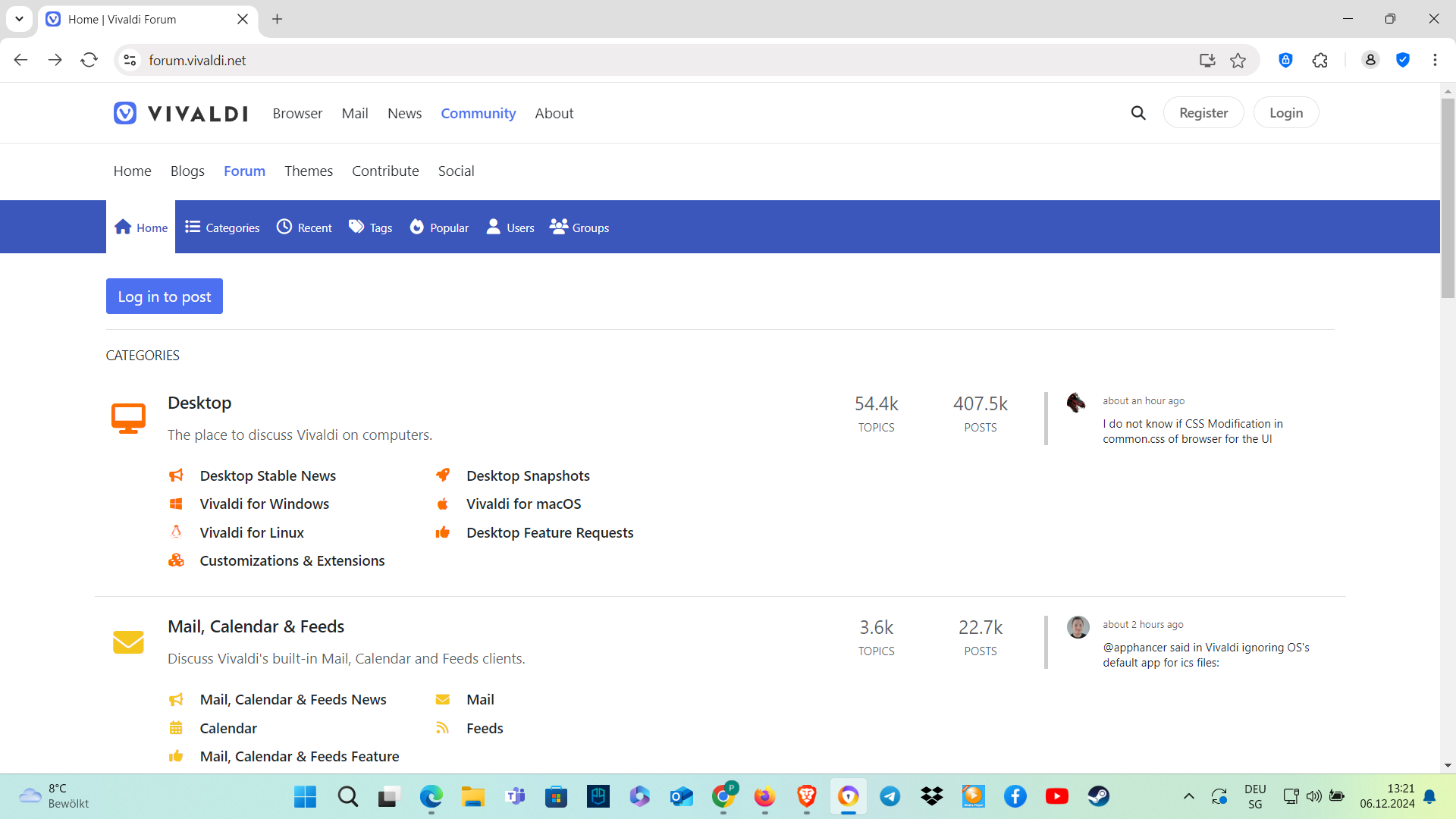
Task: Open Desktop Stable News subcategory
Action: pos(268,475)
